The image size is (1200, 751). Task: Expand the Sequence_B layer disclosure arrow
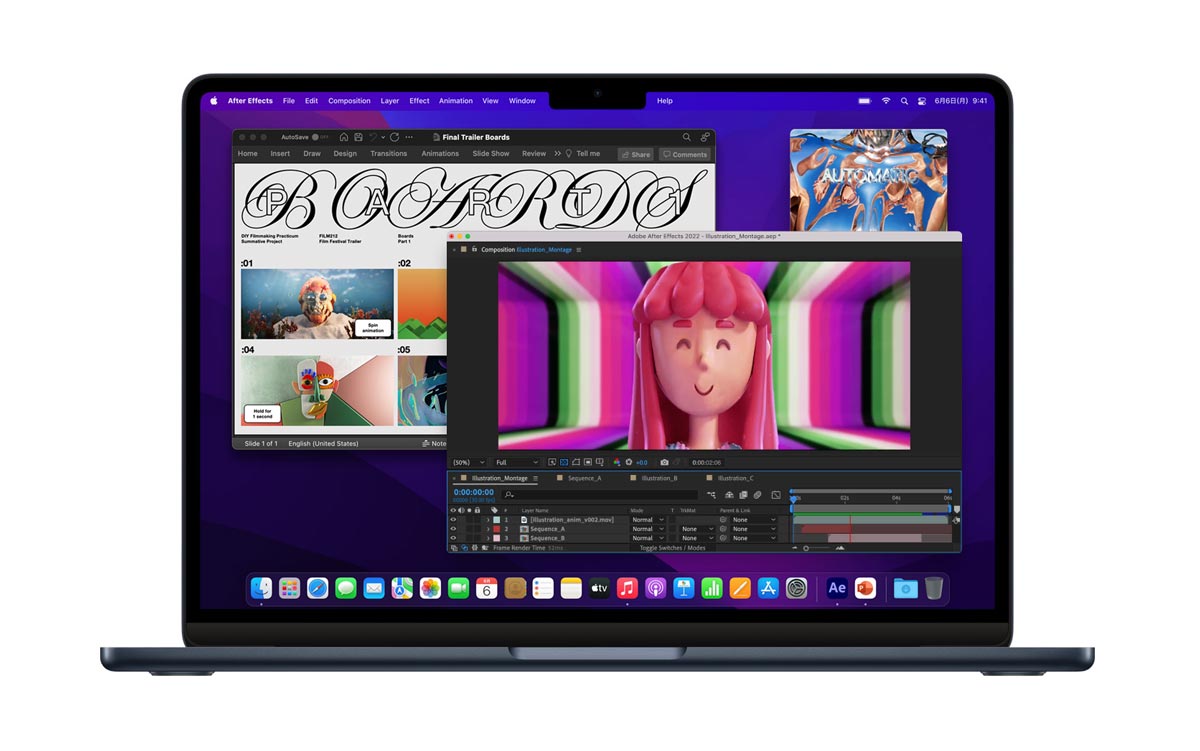pos(488,538)
